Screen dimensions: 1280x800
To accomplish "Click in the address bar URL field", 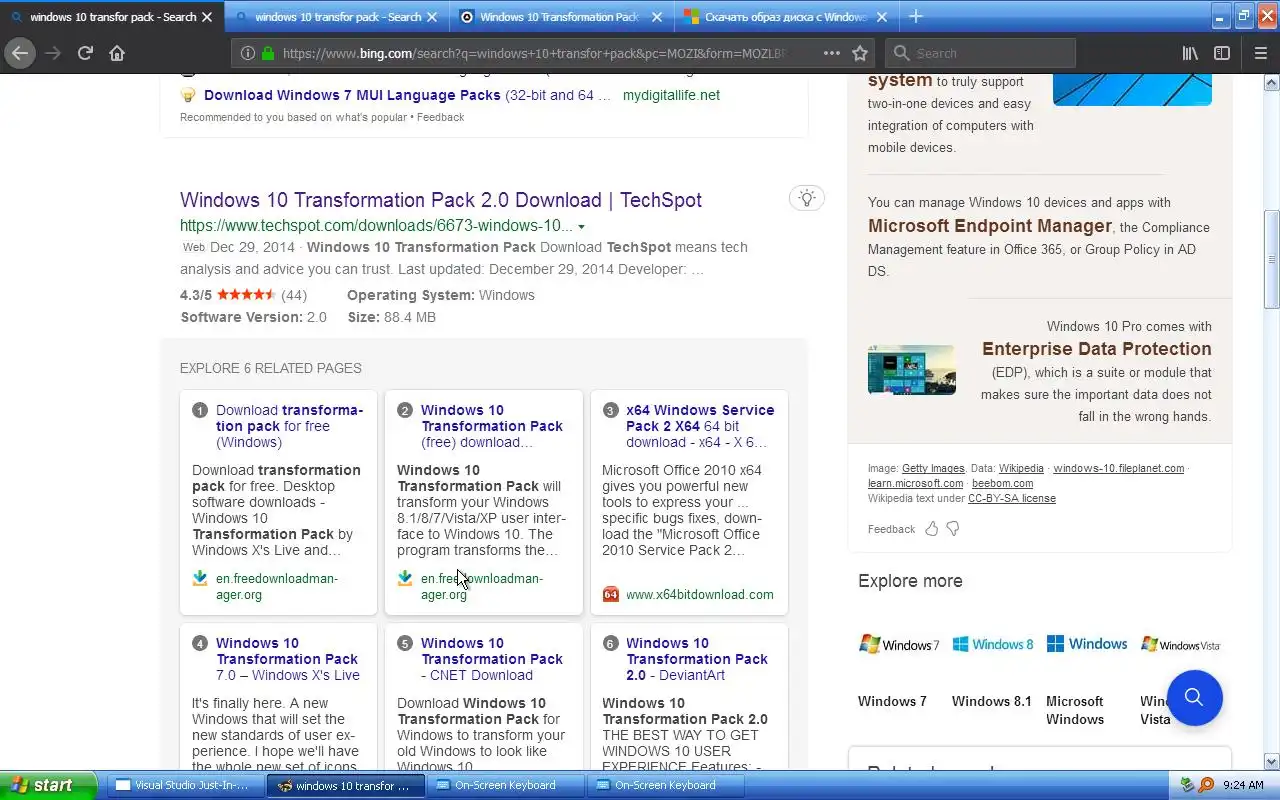I will tap(535, 53).
